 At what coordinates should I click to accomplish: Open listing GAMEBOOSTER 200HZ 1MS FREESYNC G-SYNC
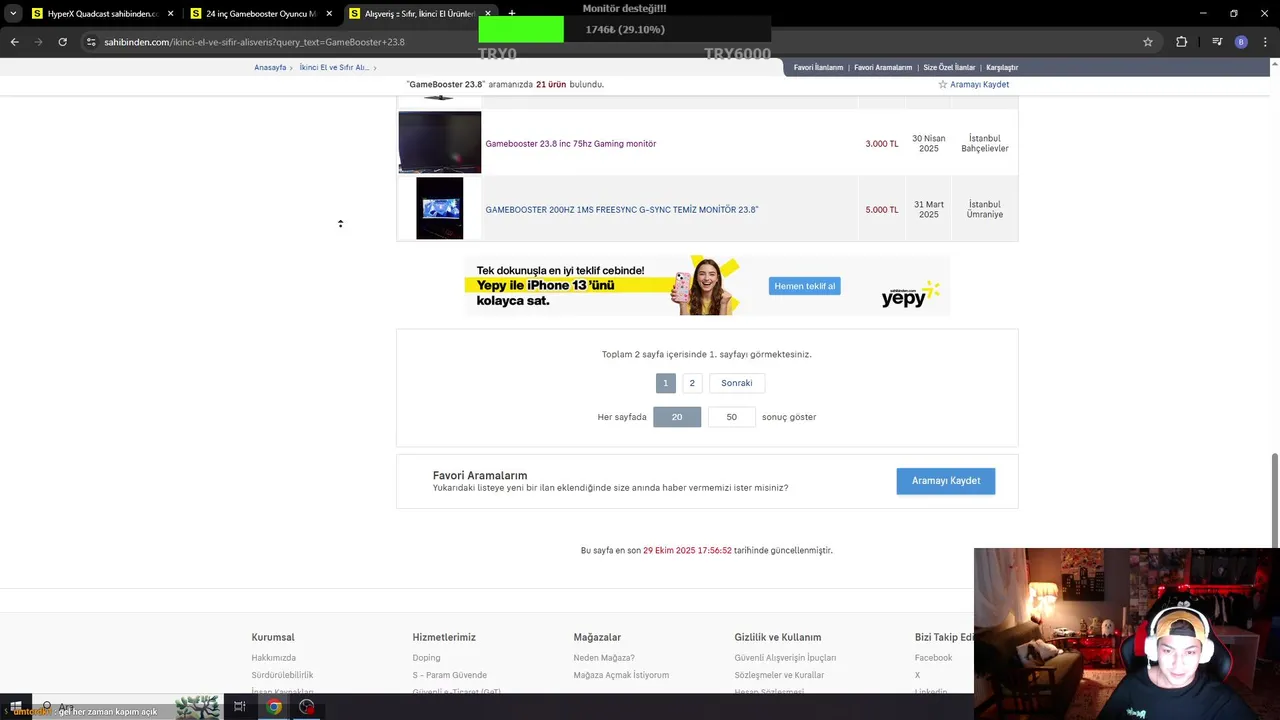pos(622,210)
